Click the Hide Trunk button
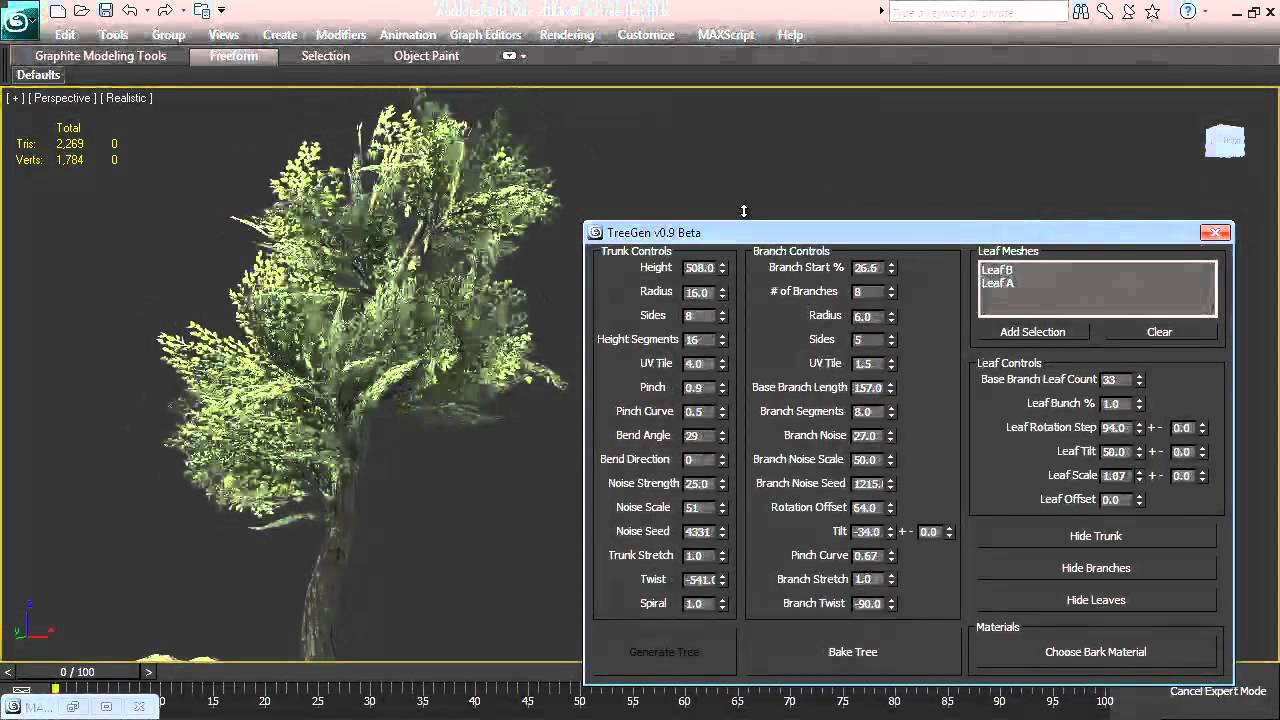1280x720 pixels. click(1096, 536)
